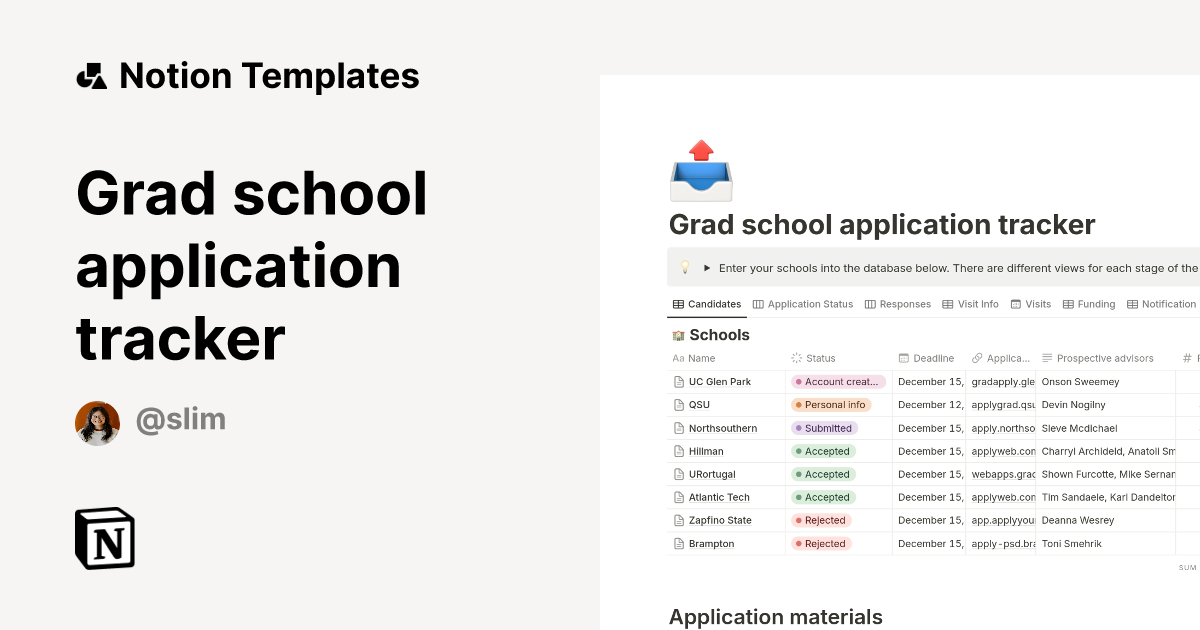
Task: Click the Schools database school emoji icon
Action: (677, 334)
